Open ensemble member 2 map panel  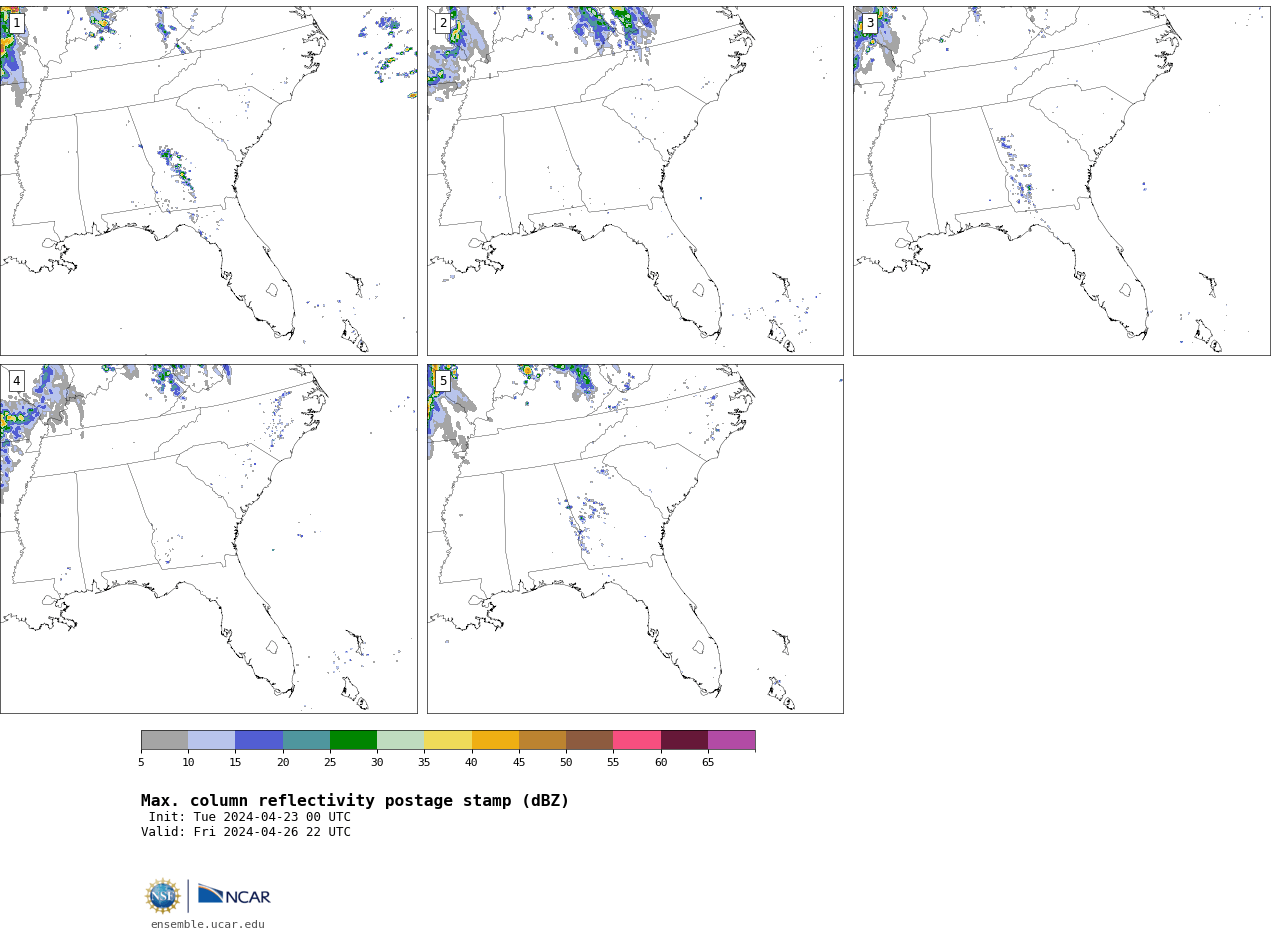click(635, 181)
